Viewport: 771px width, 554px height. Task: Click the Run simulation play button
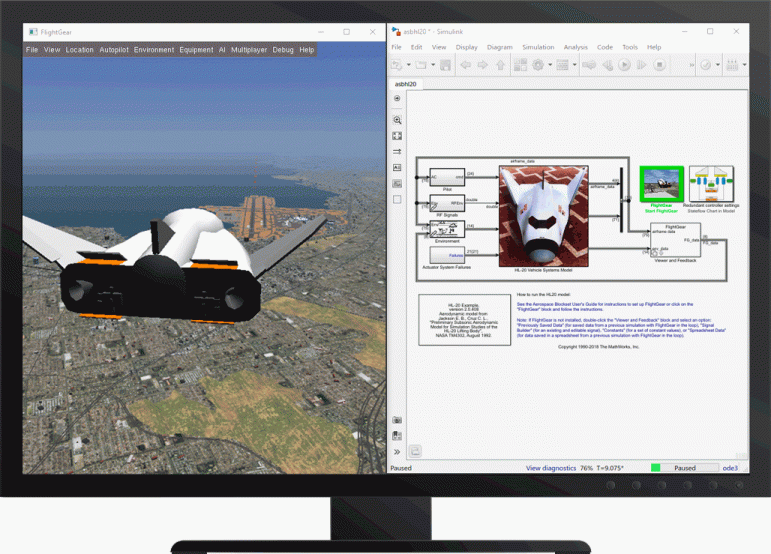[624, 65]
